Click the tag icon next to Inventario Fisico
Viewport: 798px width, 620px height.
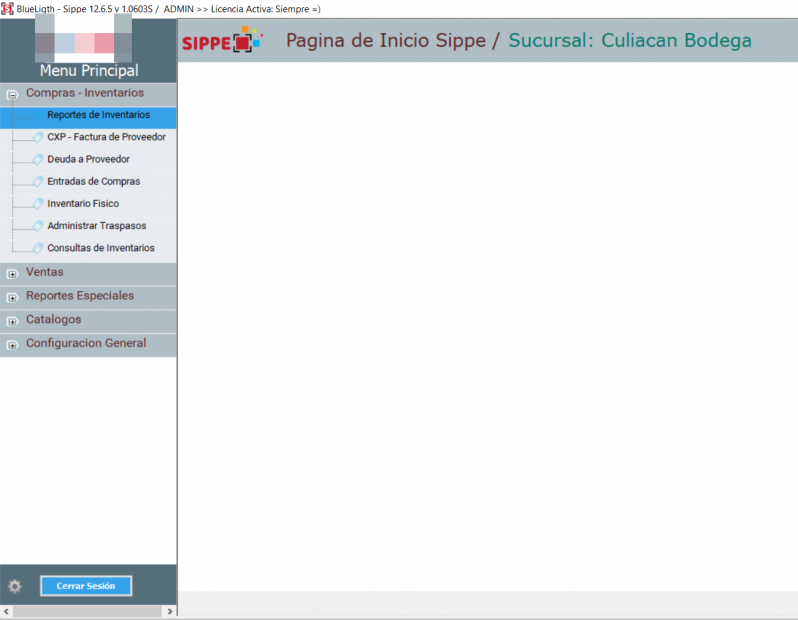38,203
